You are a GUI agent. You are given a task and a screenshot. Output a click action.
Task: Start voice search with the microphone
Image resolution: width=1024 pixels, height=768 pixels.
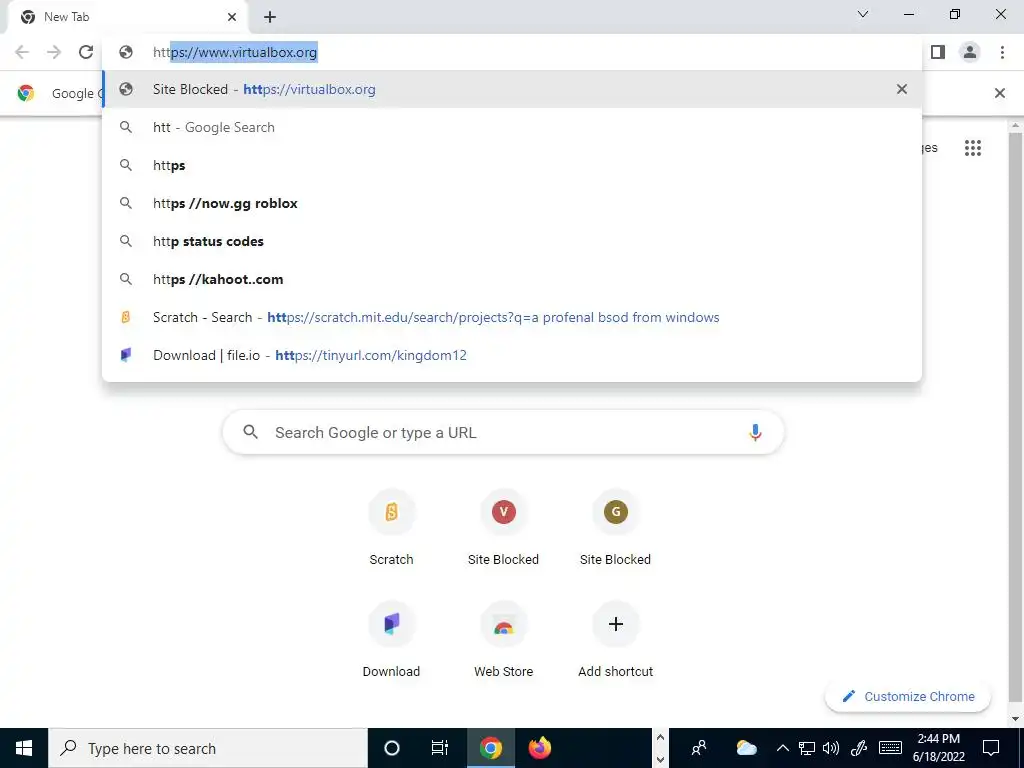point(755,432)
